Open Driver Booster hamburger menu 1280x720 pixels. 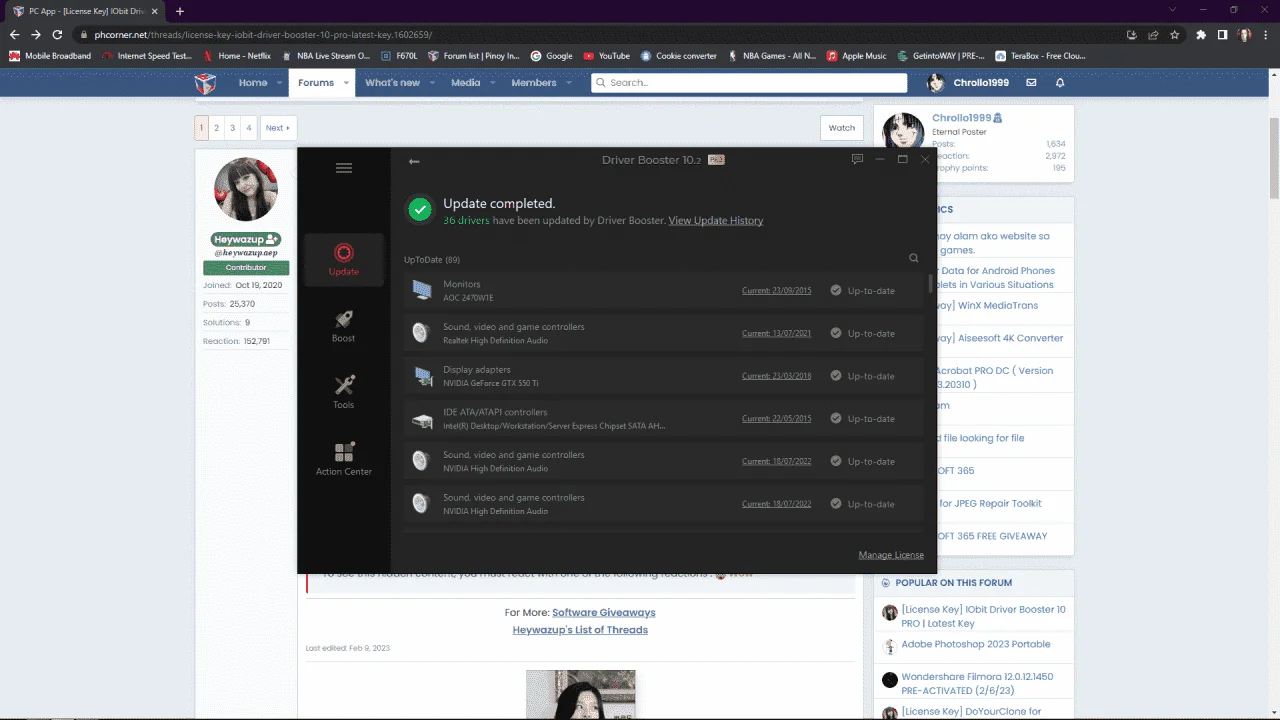click(x=344, y=168)
